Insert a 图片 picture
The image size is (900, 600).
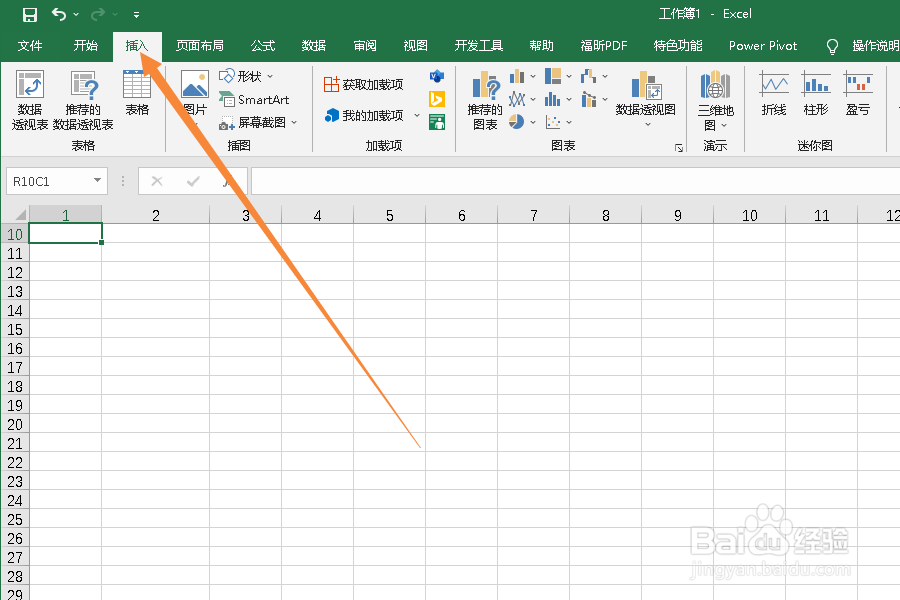coord(195,93)
